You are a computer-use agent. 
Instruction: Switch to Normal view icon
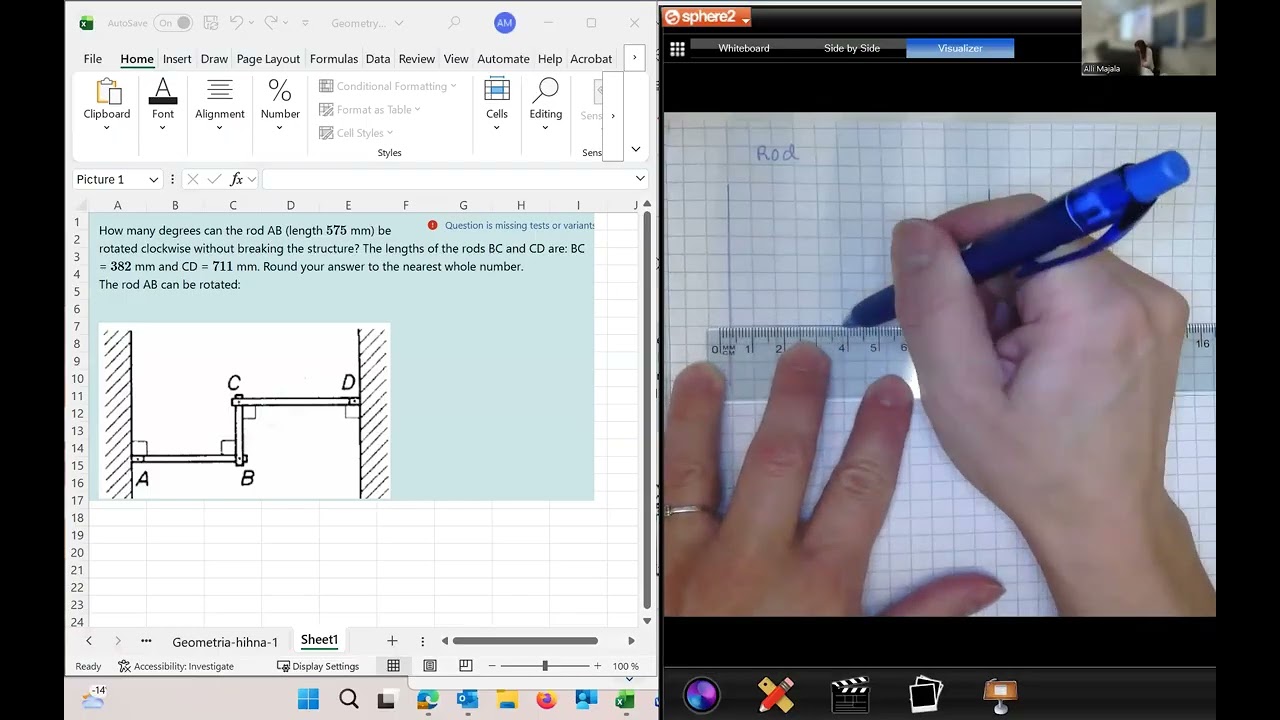tap(394, 666)
